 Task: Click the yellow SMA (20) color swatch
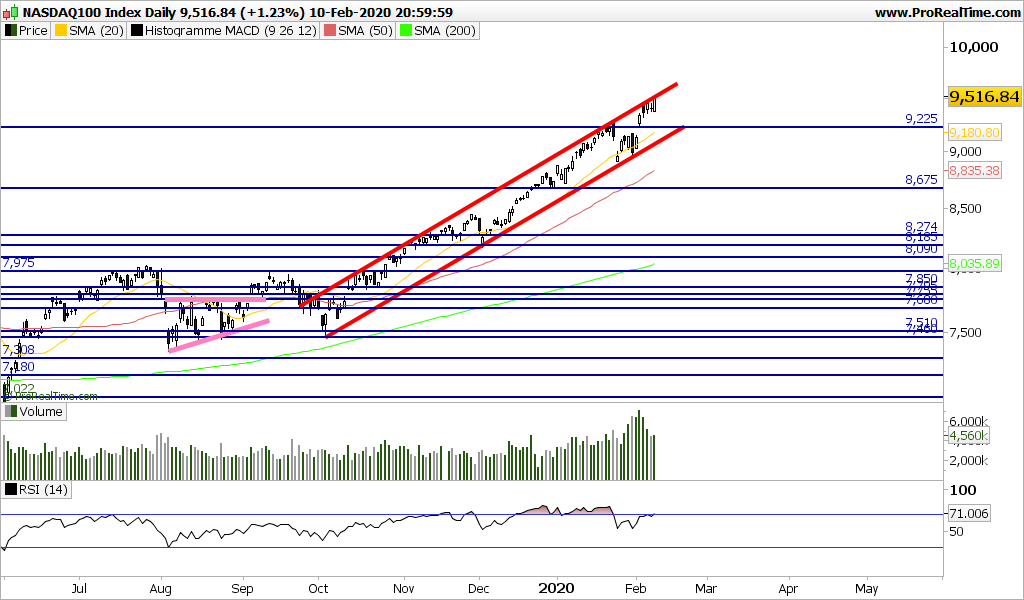[61, 31]
